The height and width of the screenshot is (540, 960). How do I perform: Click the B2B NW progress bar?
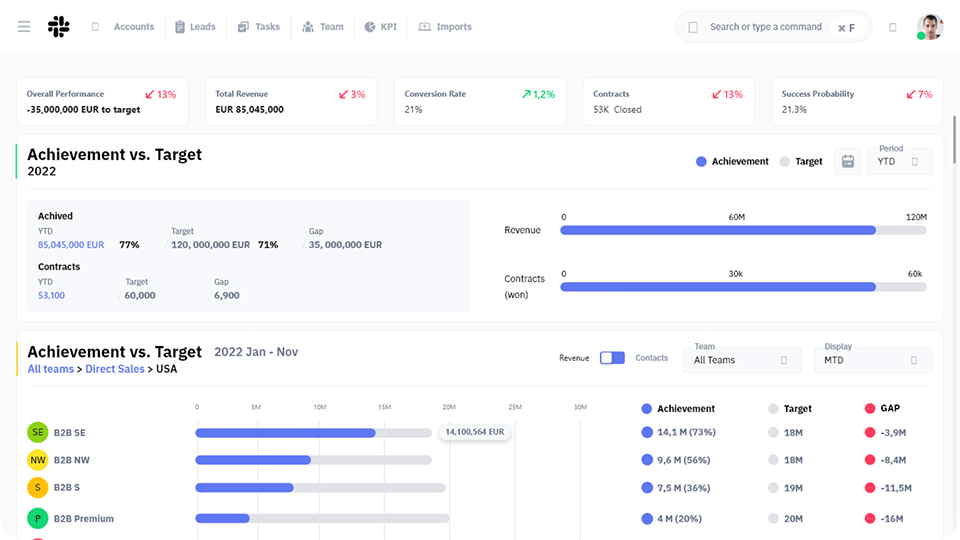click(x=313, y=460)
